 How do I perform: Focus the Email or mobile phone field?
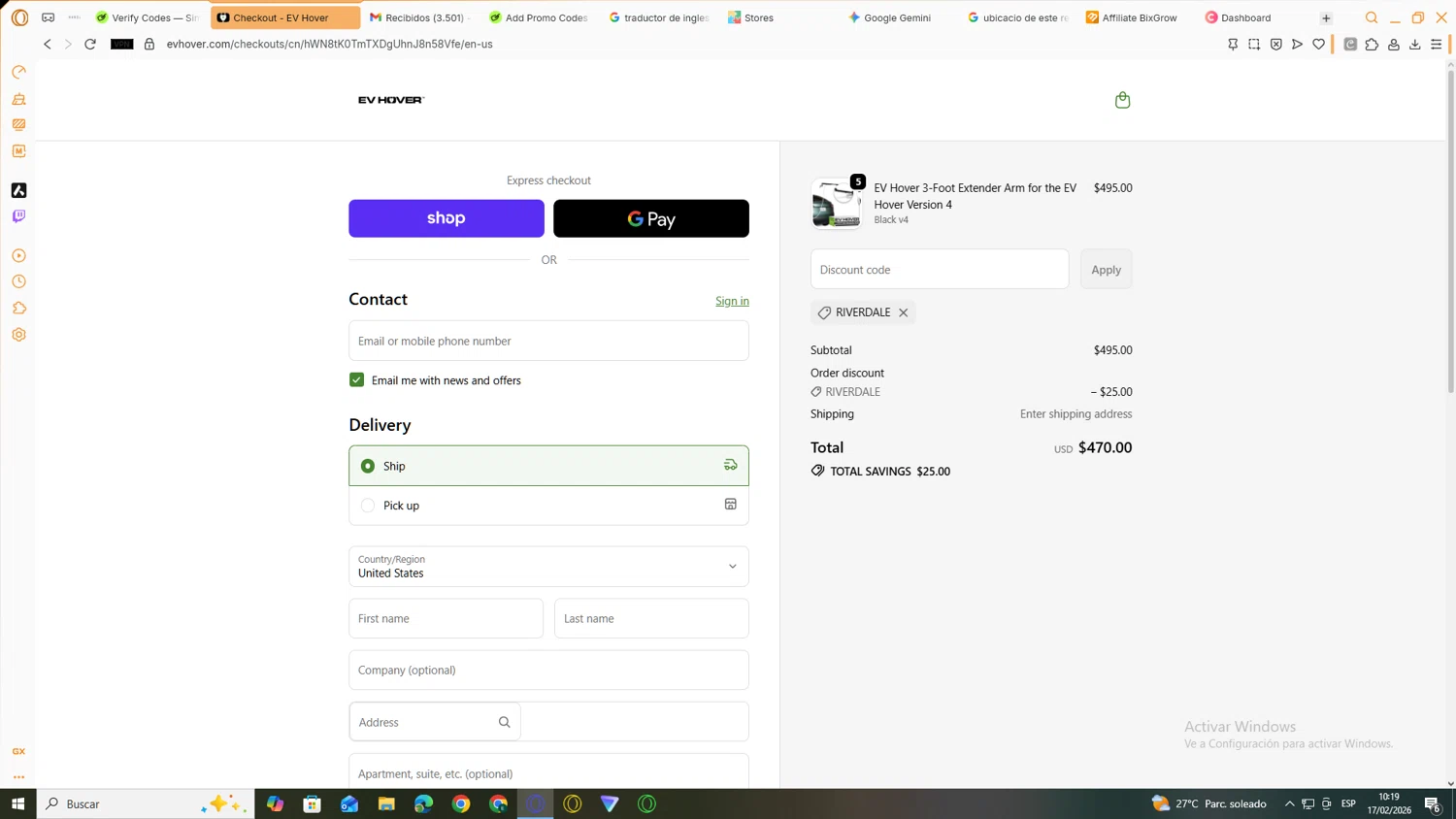point(548,341)
